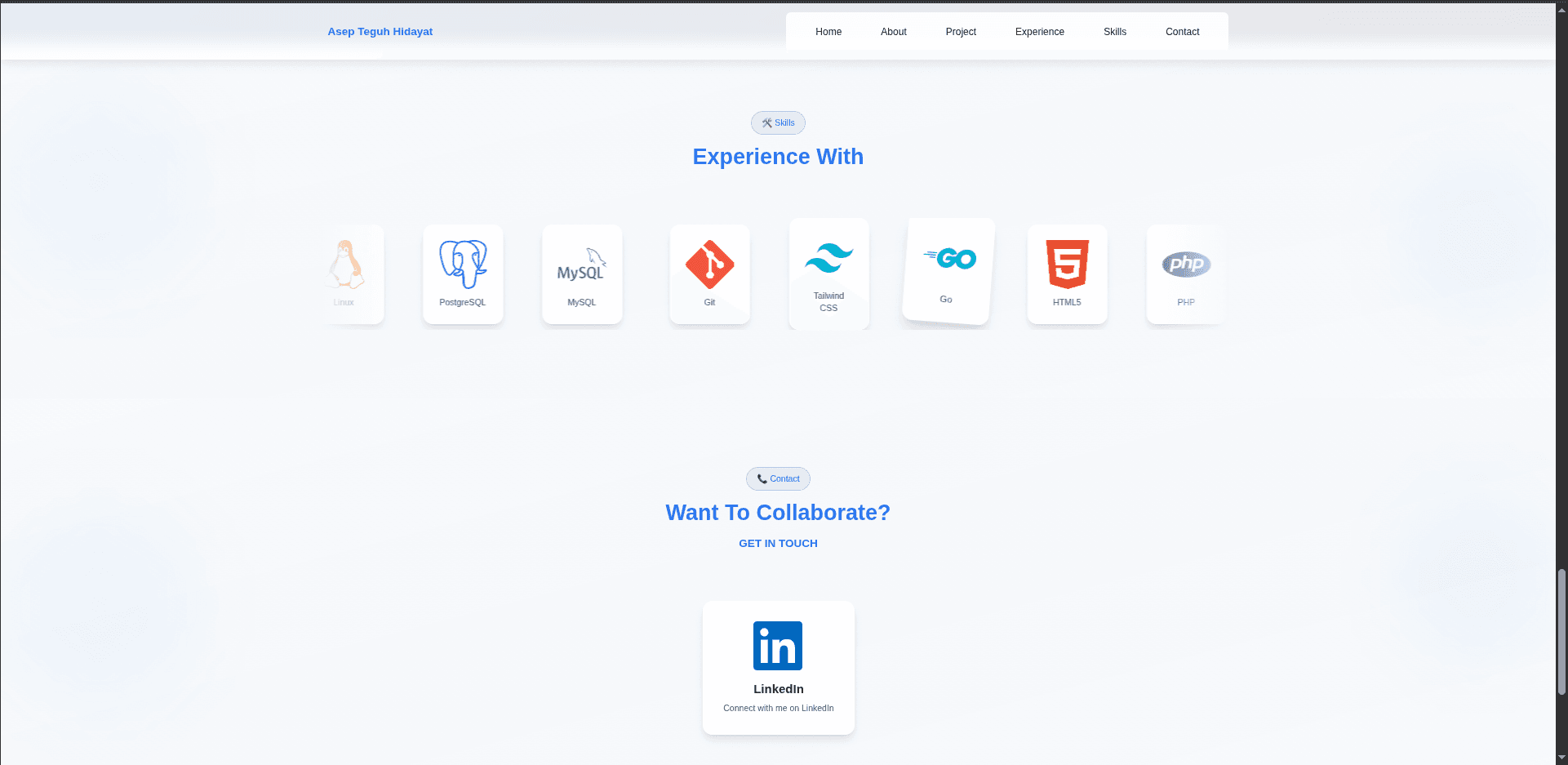
Task: Select the MySQL dolphin logo
Action: 582,264
